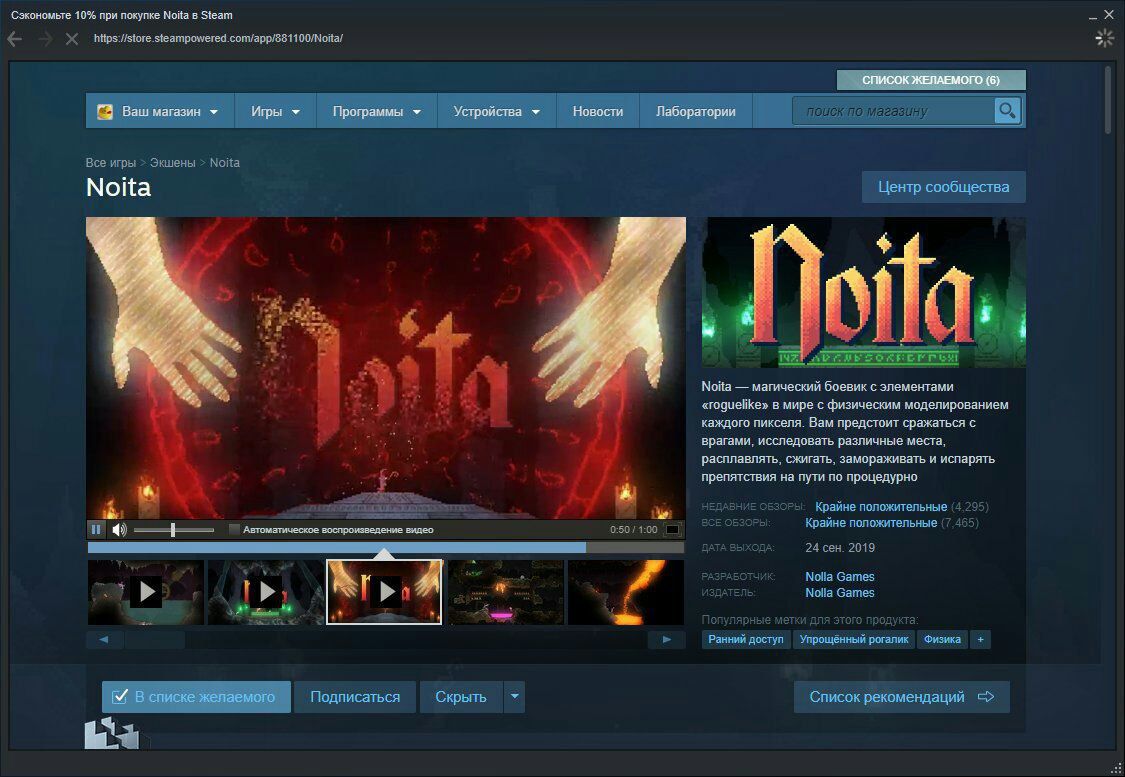Viewport: 1125px width, 777px height.
Task: Click the store search input field
Action: [x=893, y=110]
